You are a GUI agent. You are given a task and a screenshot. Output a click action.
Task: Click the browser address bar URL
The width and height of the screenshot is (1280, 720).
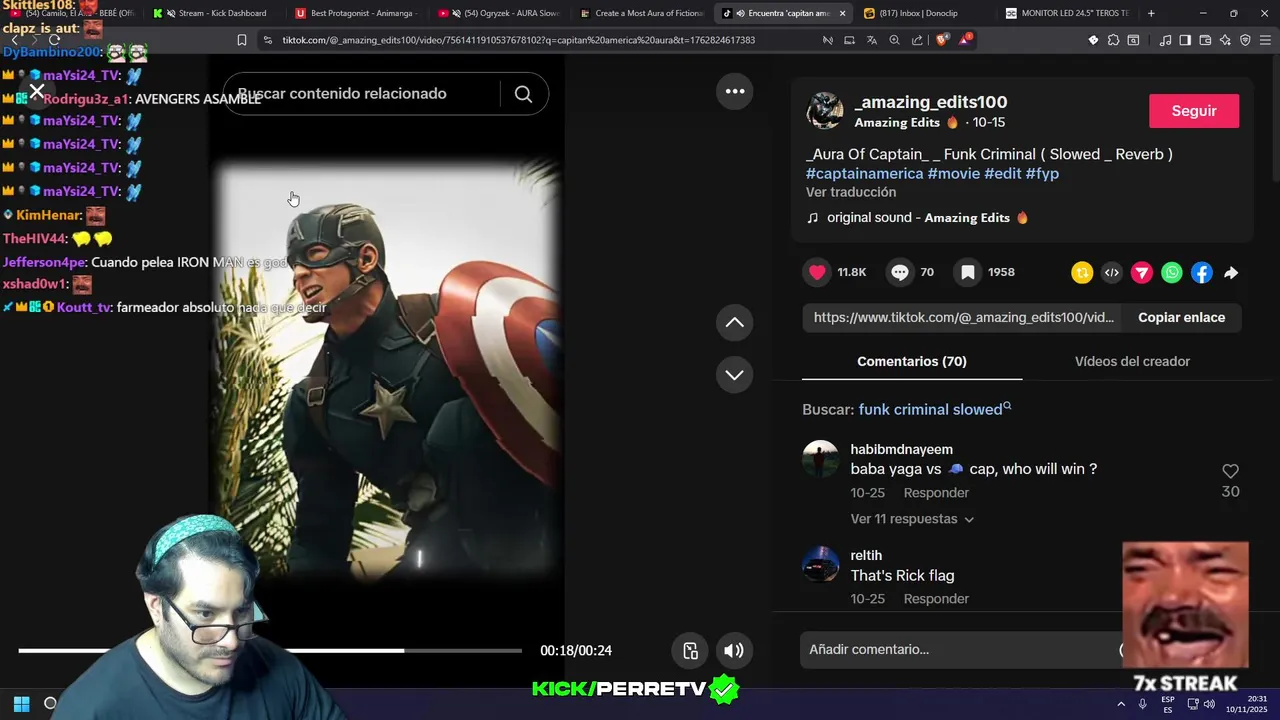(x=518, y=40)
